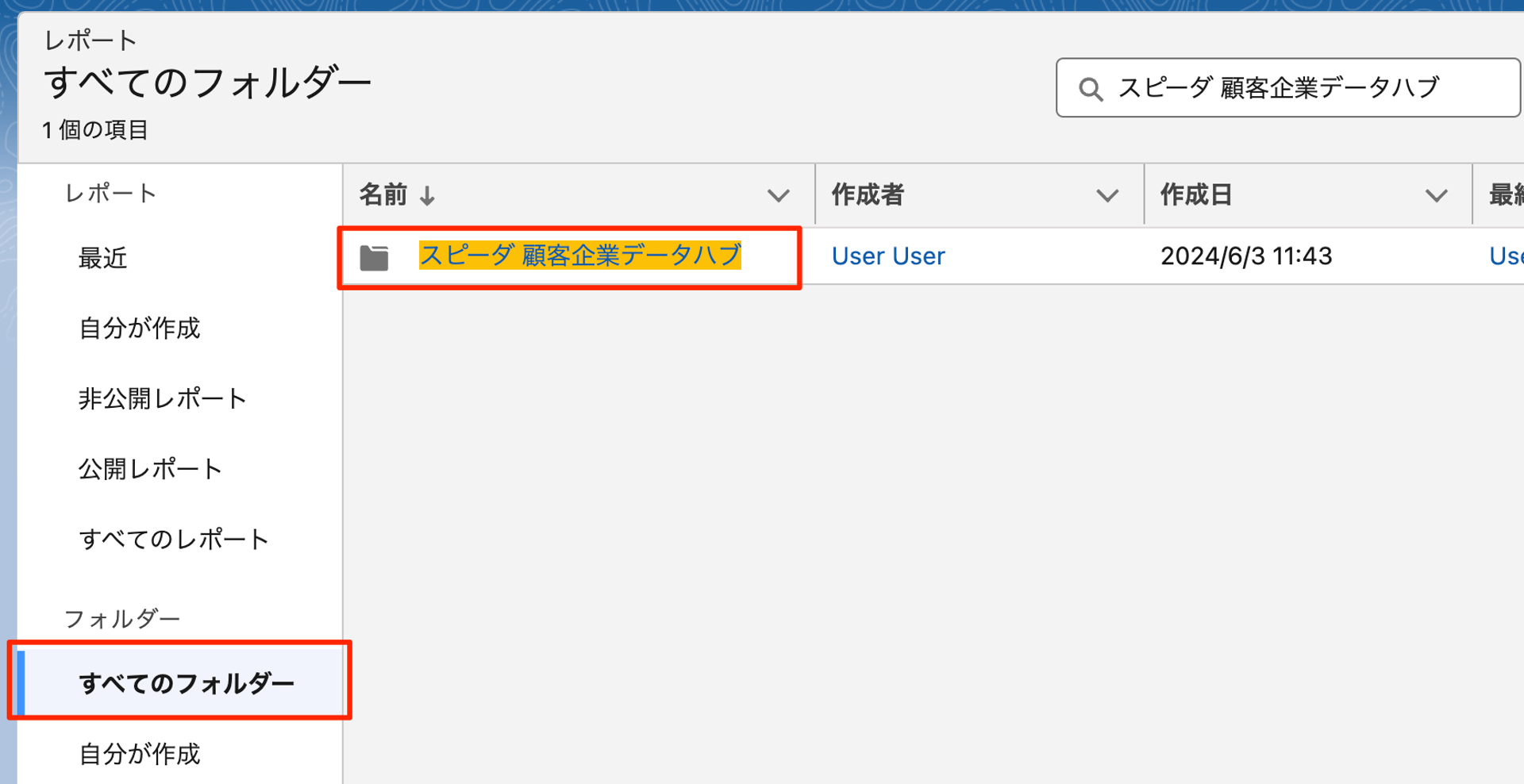
Task: Click the 2024/6/3 11:43 date cell
Action: click(1245, 256)
